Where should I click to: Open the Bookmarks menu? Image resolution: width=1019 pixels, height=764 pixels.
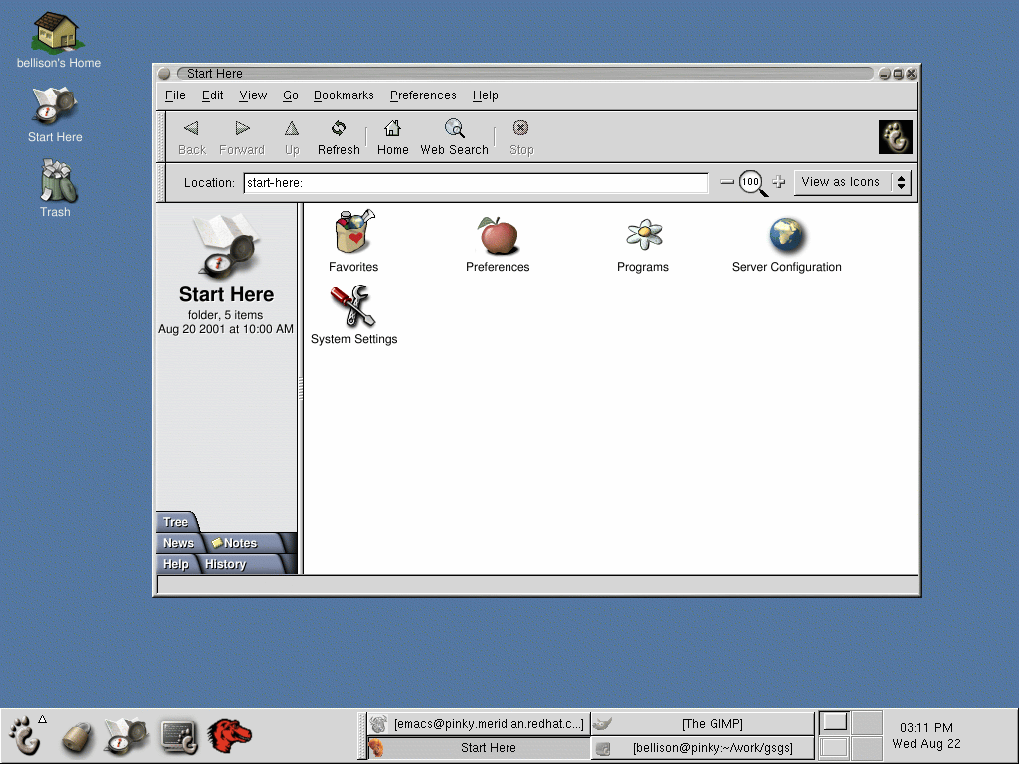click(x=343, y=96)
